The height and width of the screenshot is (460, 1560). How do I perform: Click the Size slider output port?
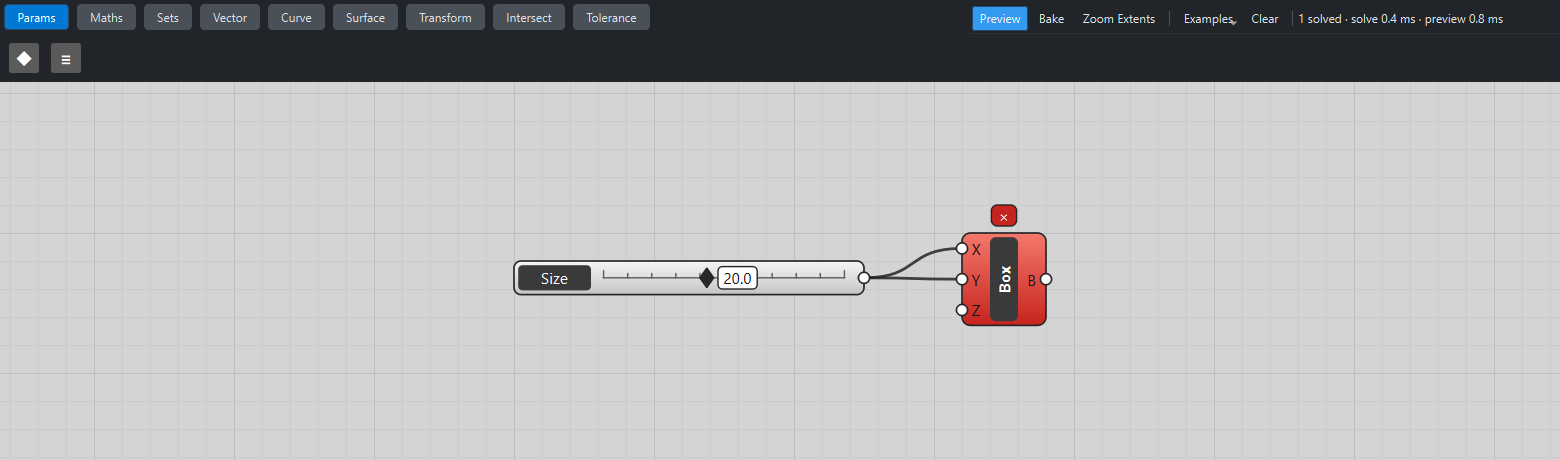[864, 277]
